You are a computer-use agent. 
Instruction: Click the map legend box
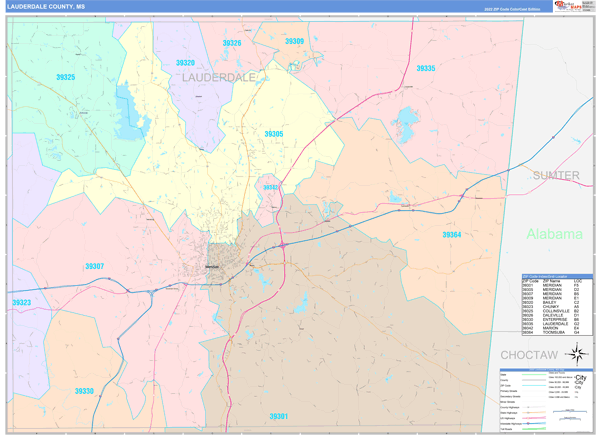pyautogui.click(x=547, y=398)
